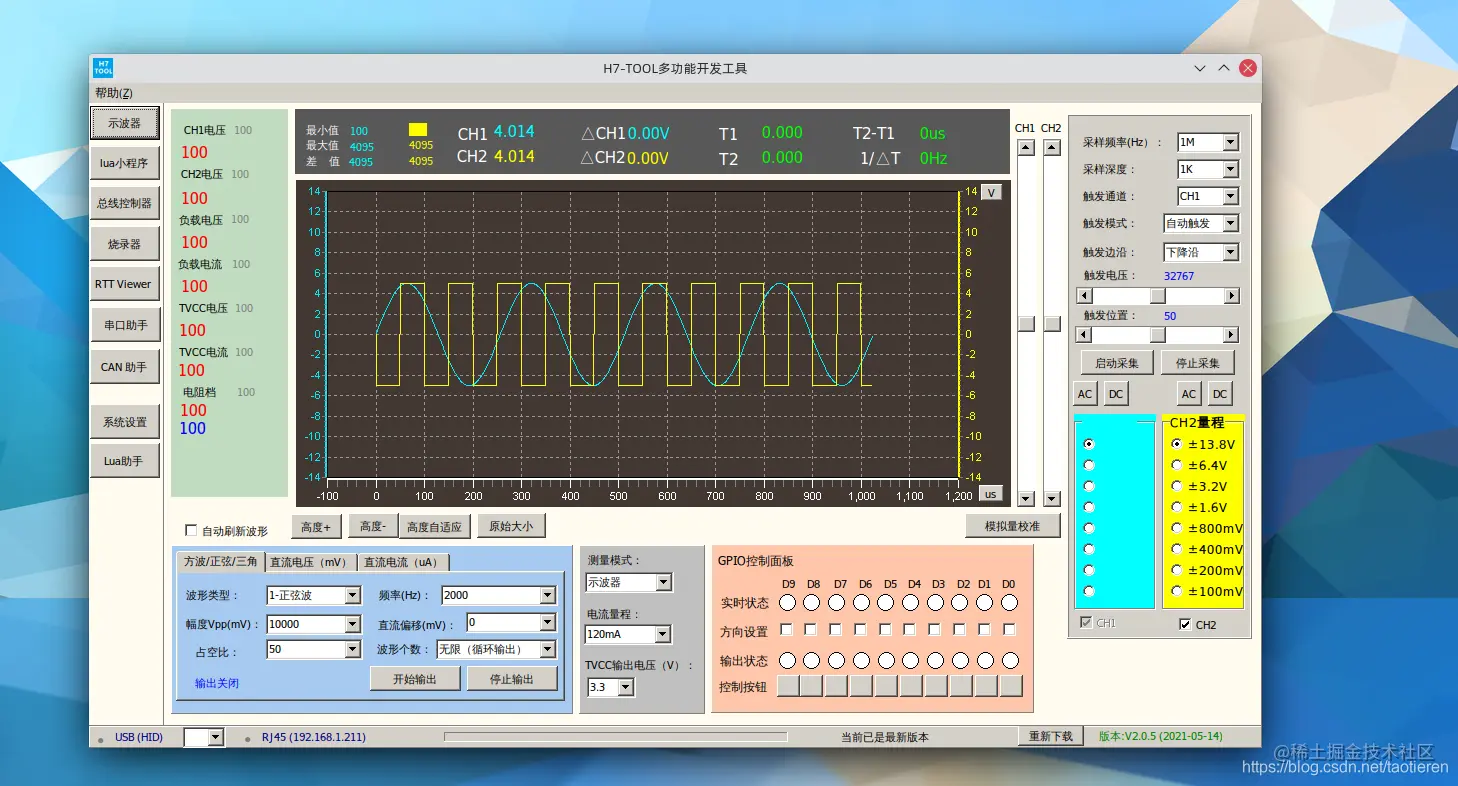Switch to 直流电流 (uA) tab
The image size is (1458, 786).
pos(402,562)
